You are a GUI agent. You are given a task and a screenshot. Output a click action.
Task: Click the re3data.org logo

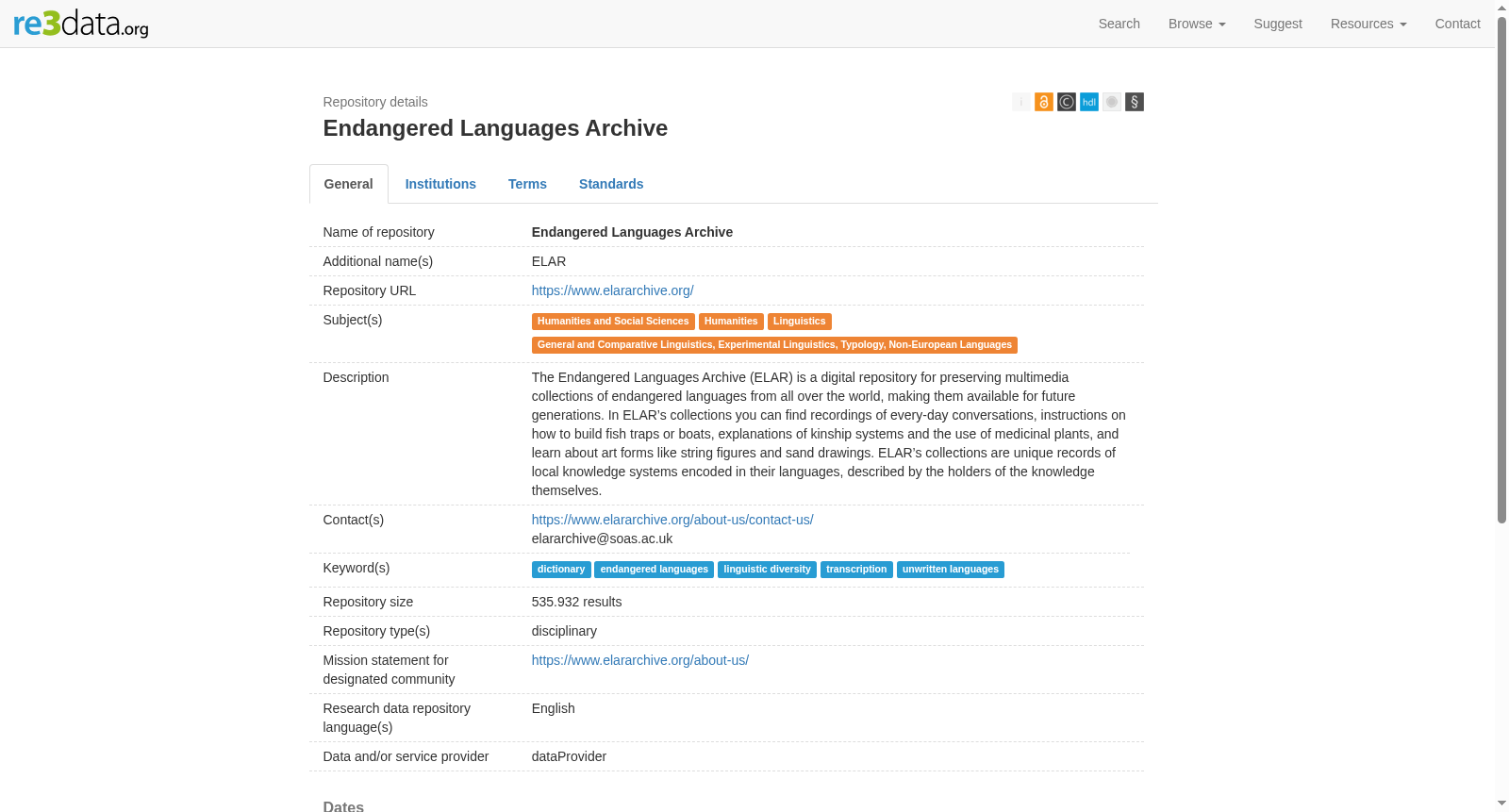pyautogui.click(x=81, y=24)
